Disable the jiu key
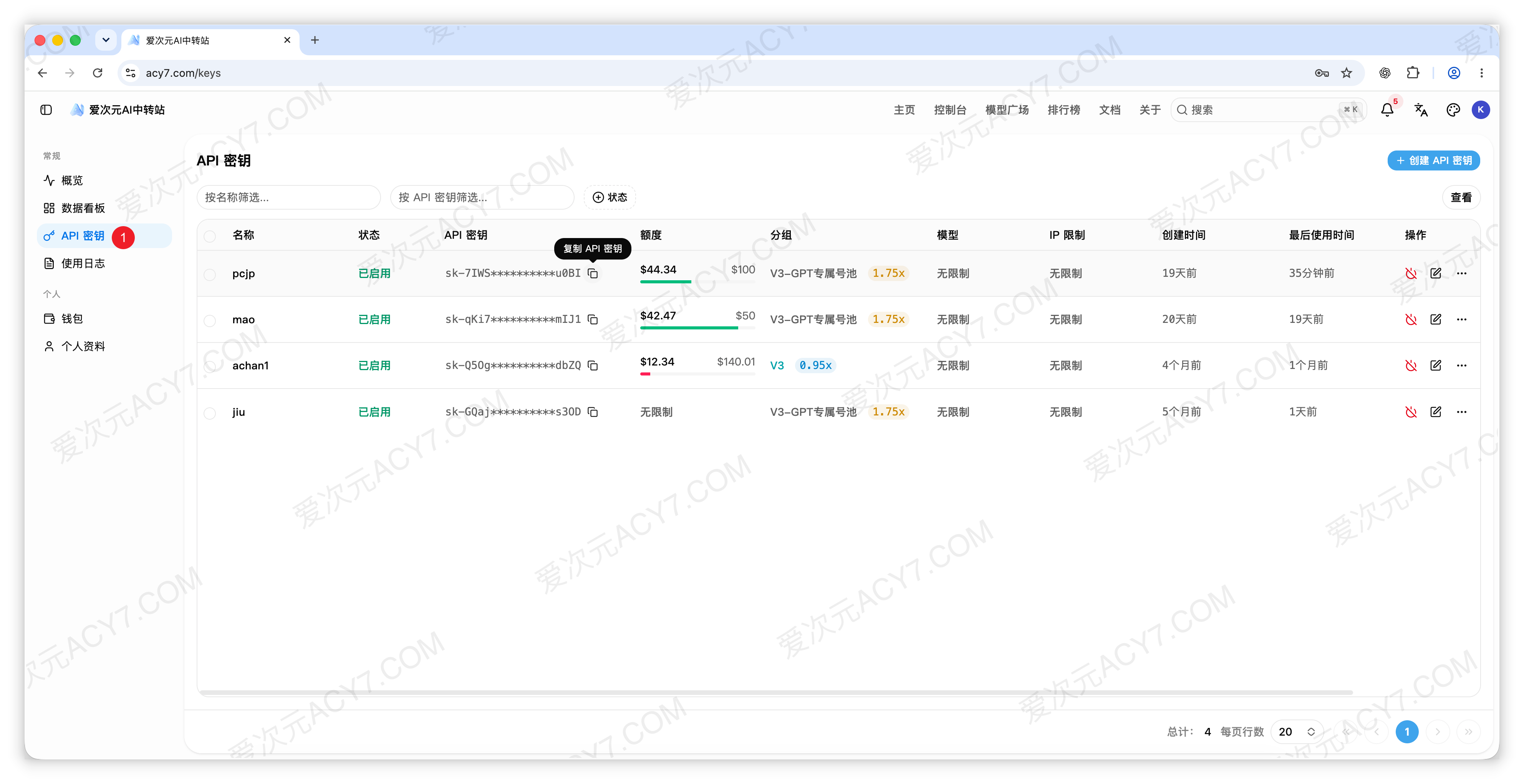 coord(1411,412)
